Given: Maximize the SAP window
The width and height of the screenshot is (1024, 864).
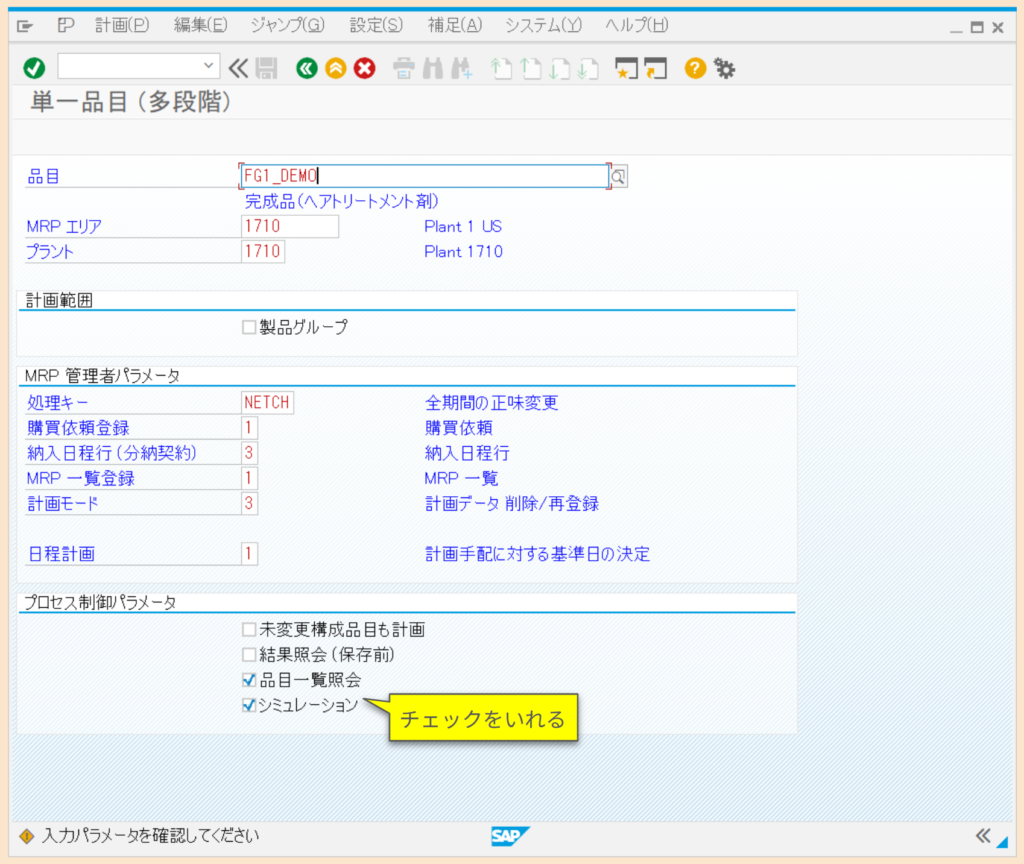Looking at the screenshot, I should [977, 27].
